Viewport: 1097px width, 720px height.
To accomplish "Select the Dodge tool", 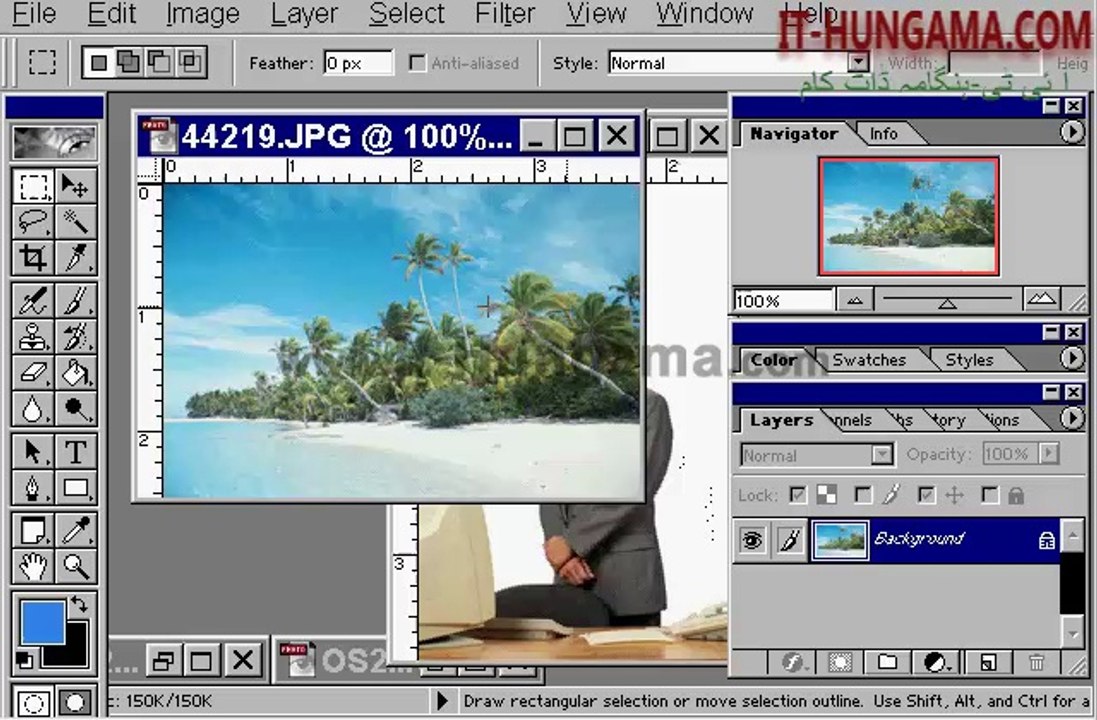I will [76, 409].
